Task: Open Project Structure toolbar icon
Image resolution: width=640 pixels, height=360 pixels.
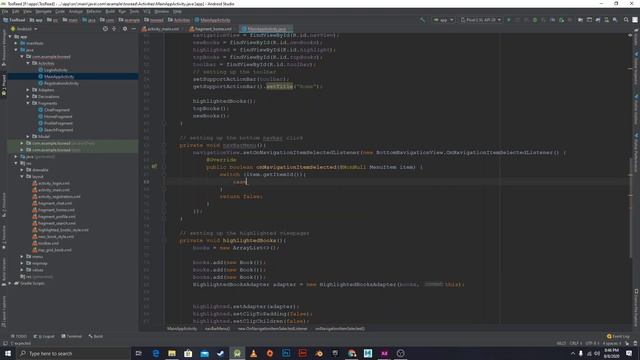Action: tap(580, 20)
